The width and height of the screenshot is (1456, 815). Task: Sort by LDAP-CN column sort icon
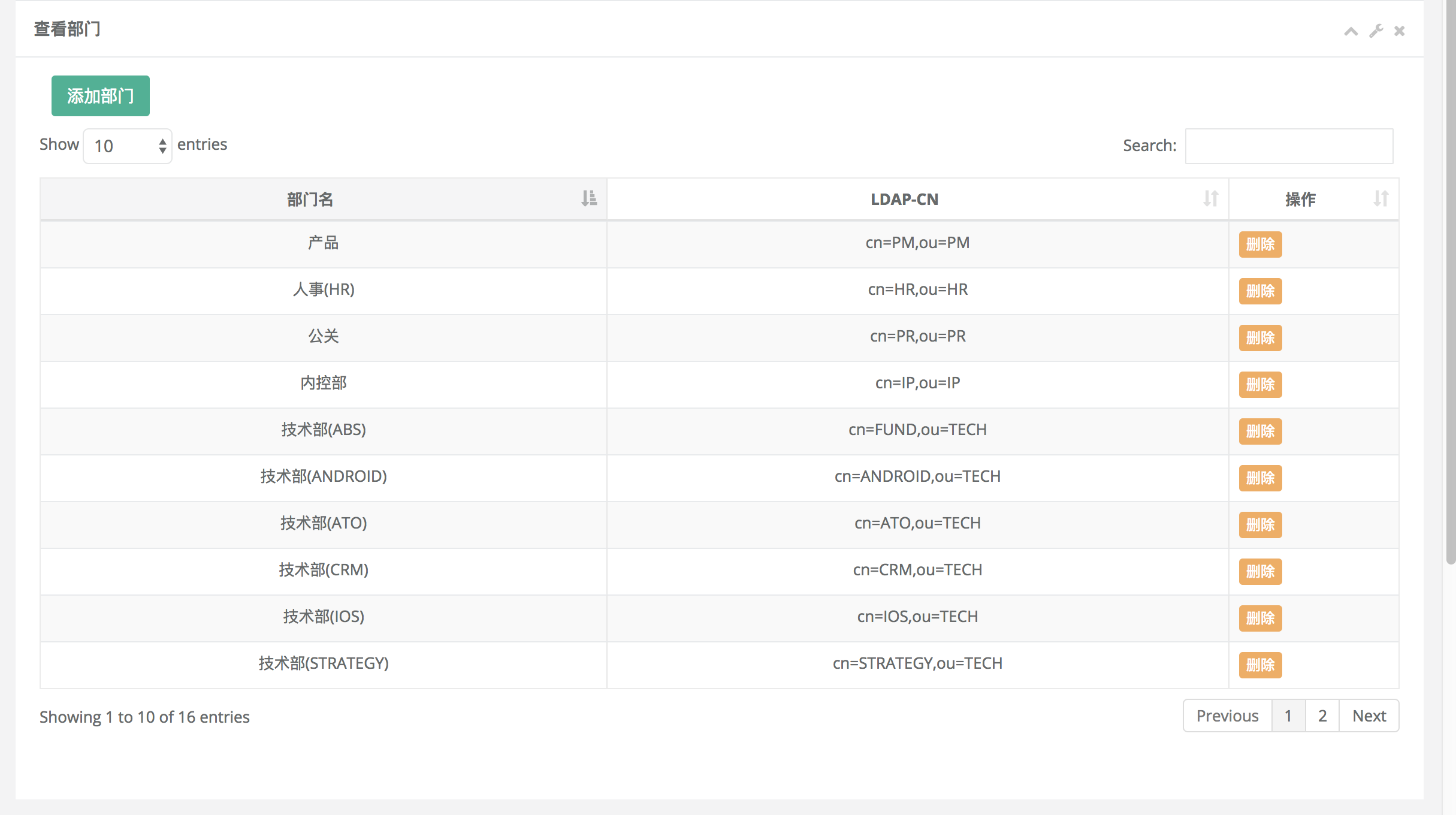[1210, 198]
